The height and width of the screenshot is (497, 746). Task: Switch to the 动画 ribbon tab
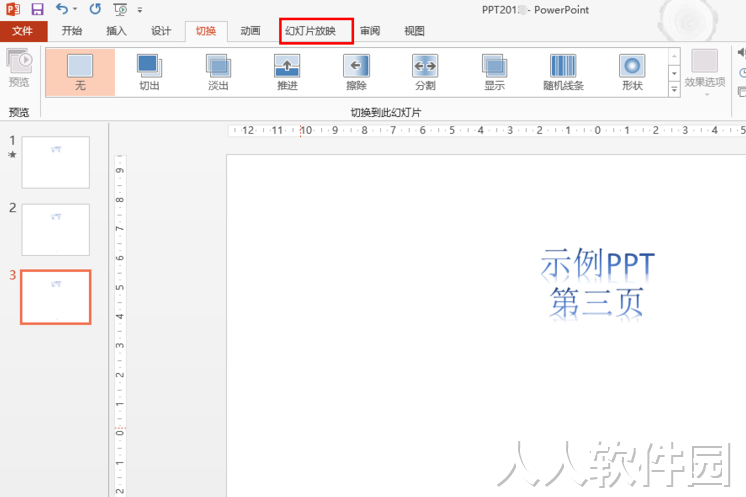pos(250,31)
